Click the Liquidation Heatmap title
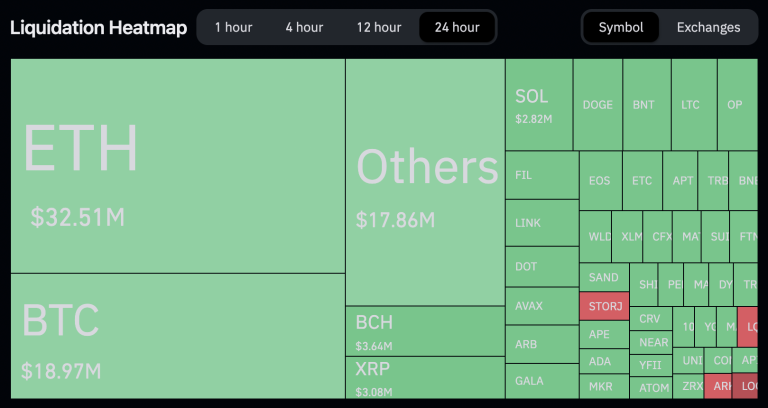This screenshot has height=408, width=768. (x=98, y=27)
